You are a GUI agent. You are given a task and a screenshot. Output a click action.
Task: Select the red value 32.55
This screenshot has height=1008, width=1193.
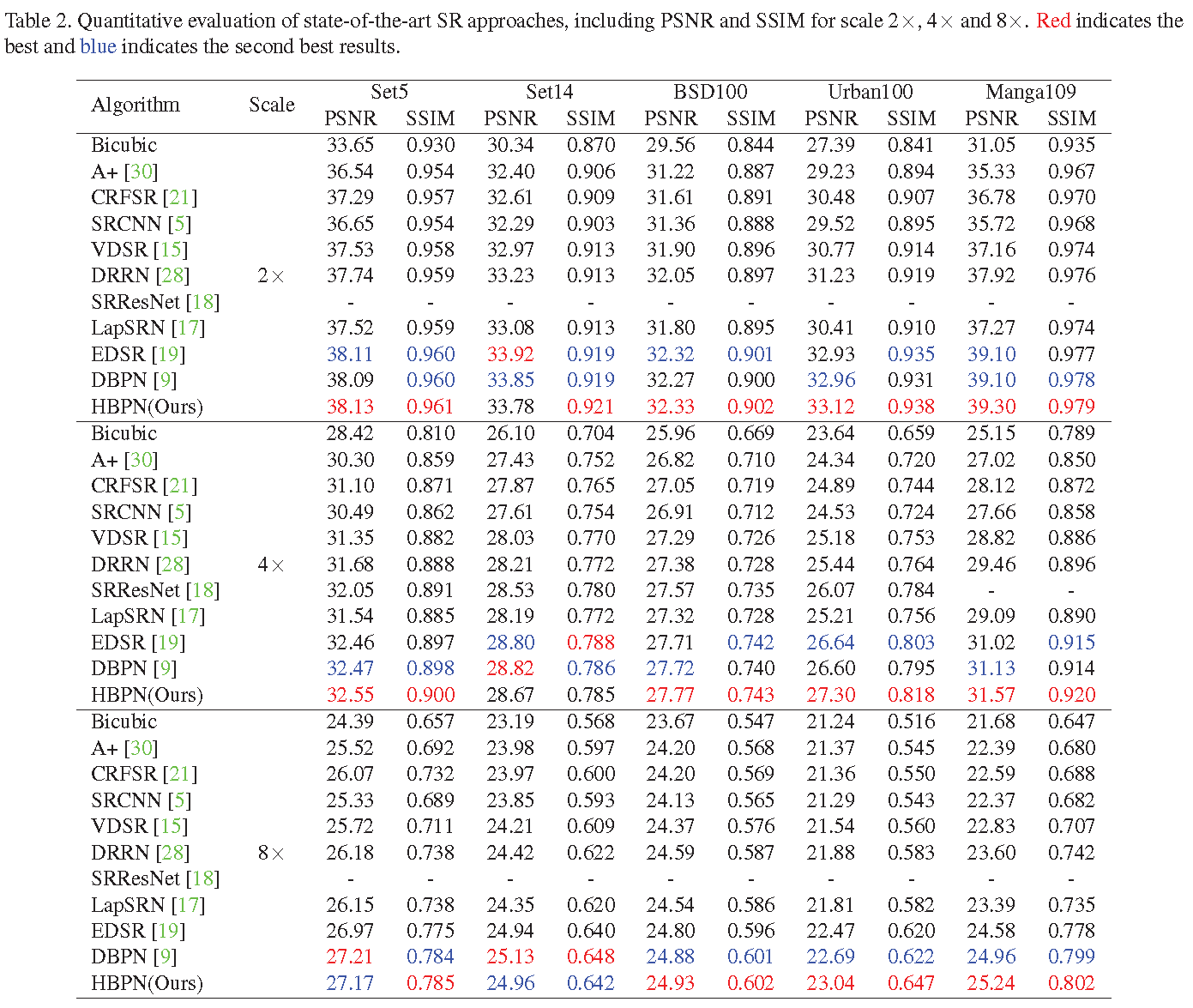tap(350, 695)
